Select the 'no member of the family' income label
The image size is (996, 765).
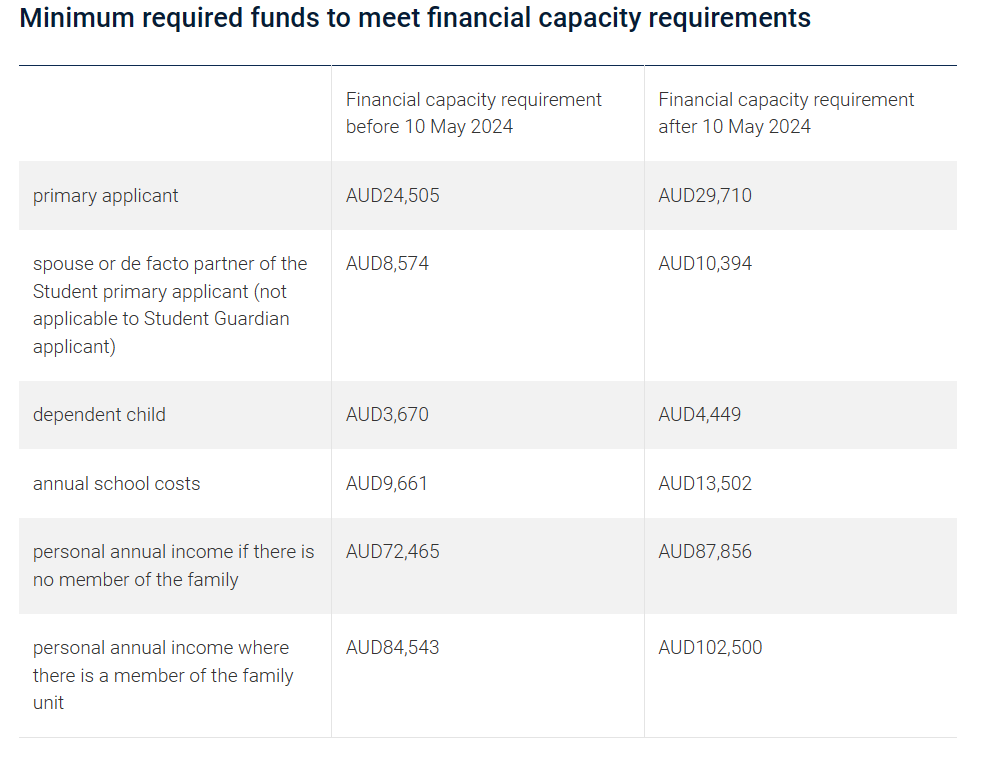tap(173, 566)
